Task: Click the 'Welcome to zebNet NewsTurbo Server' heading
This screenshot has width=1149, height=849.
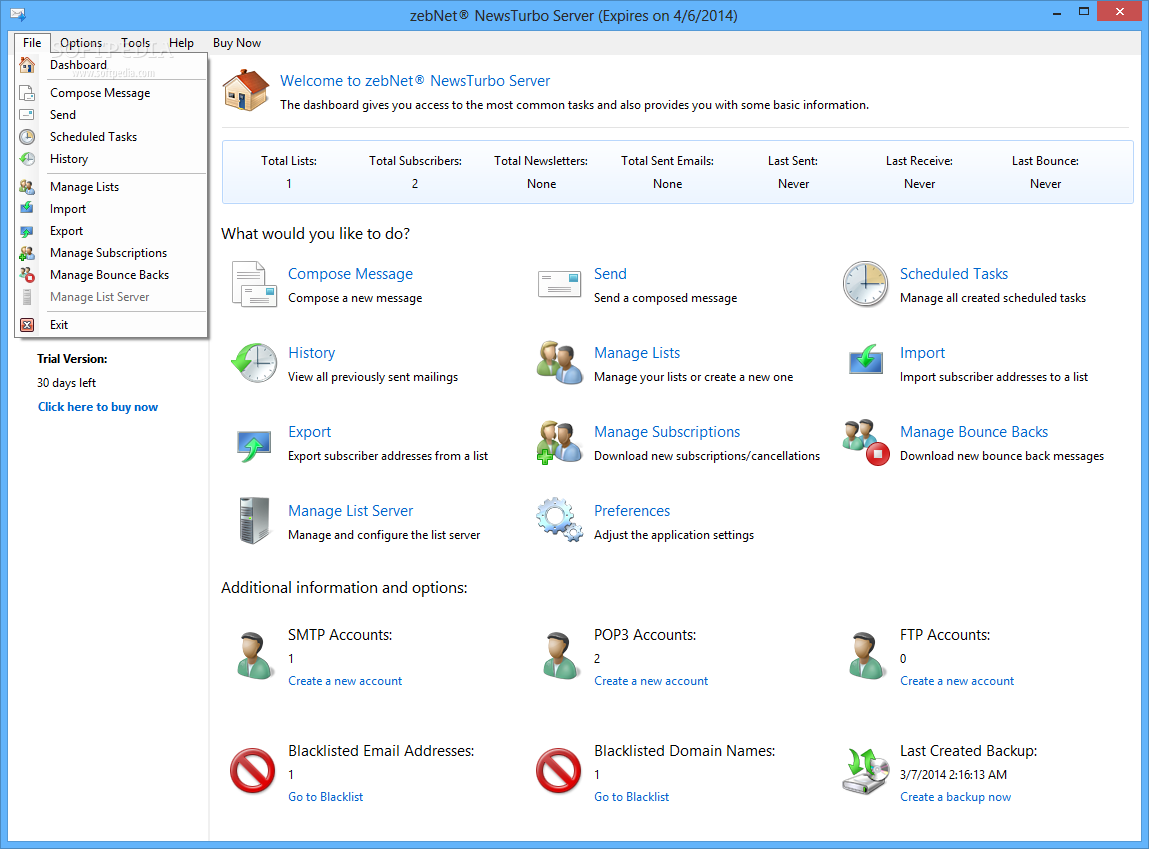Action: pos(415,81)
